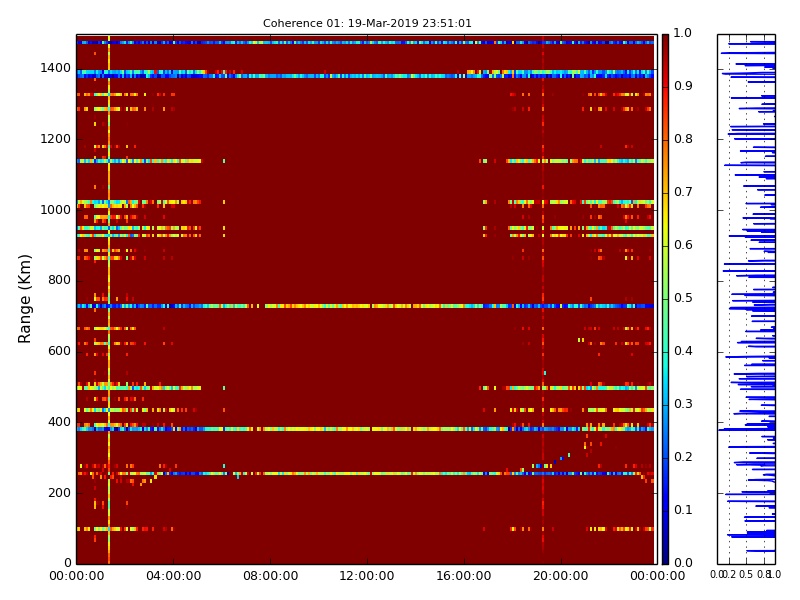Click the blue coherence profile side plot
The image size is (800, 600).
(x=746, y=299)
